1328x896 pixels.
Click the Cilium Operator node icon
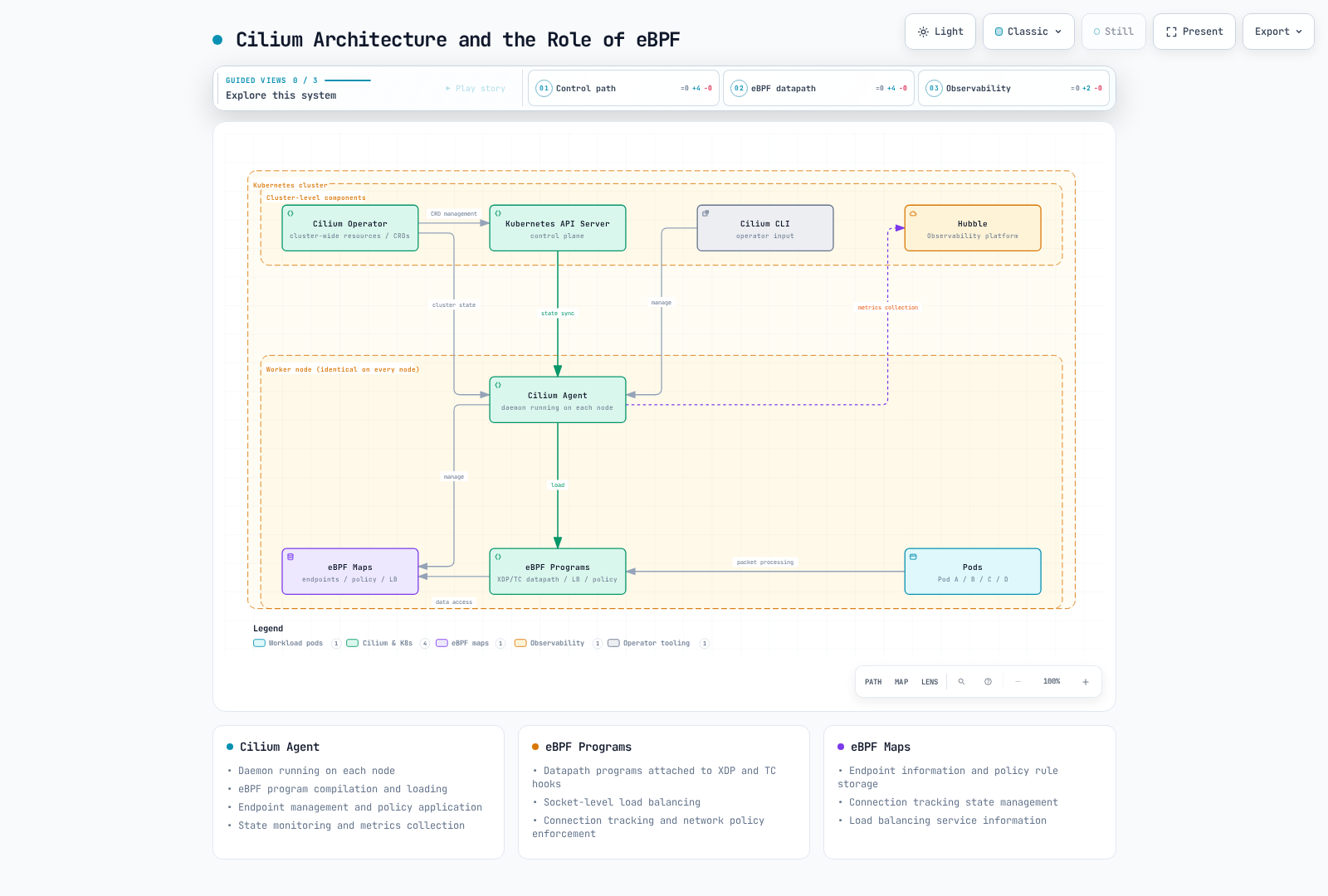click(x=290, y=213)
